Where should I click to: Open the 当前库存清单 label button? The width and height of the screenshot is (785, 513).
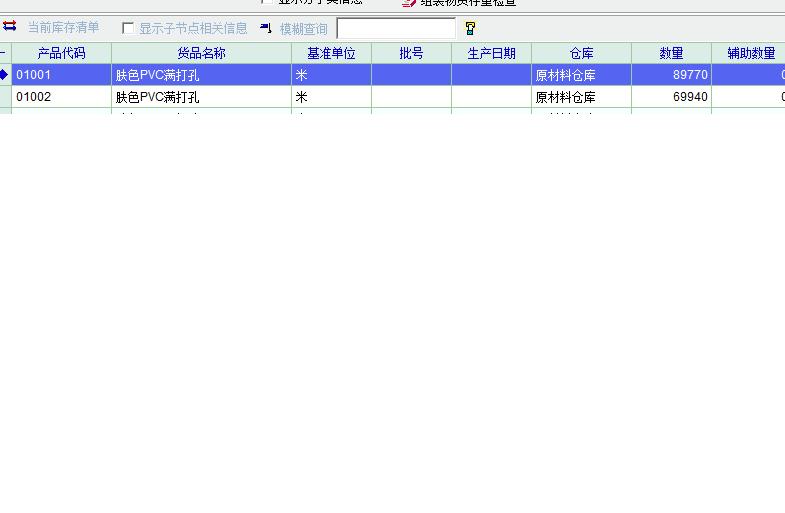pyautogui.click(x=63, y=28)
